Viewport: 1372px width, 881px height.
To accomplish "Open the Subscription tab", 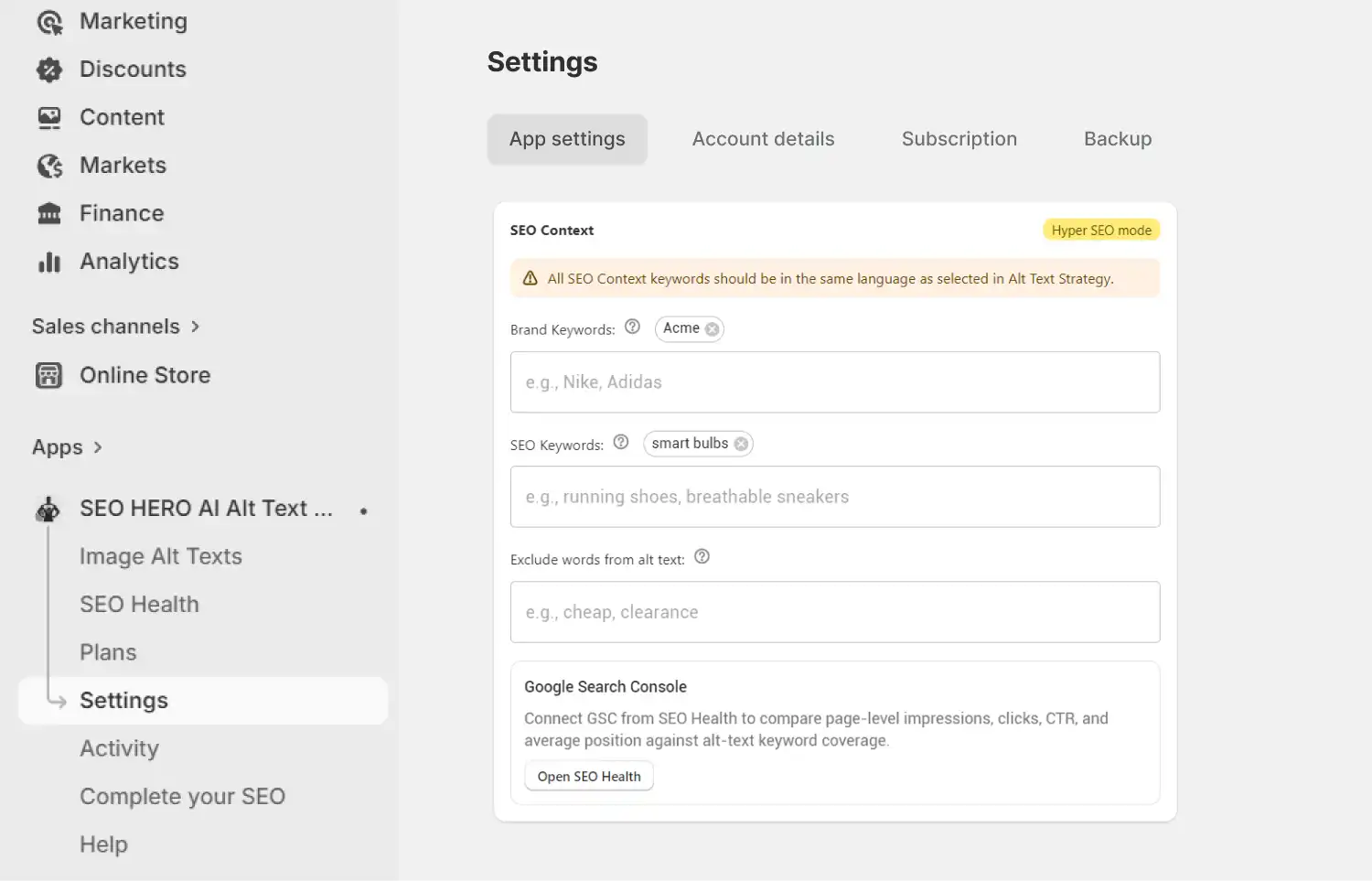I will [959, 139].
